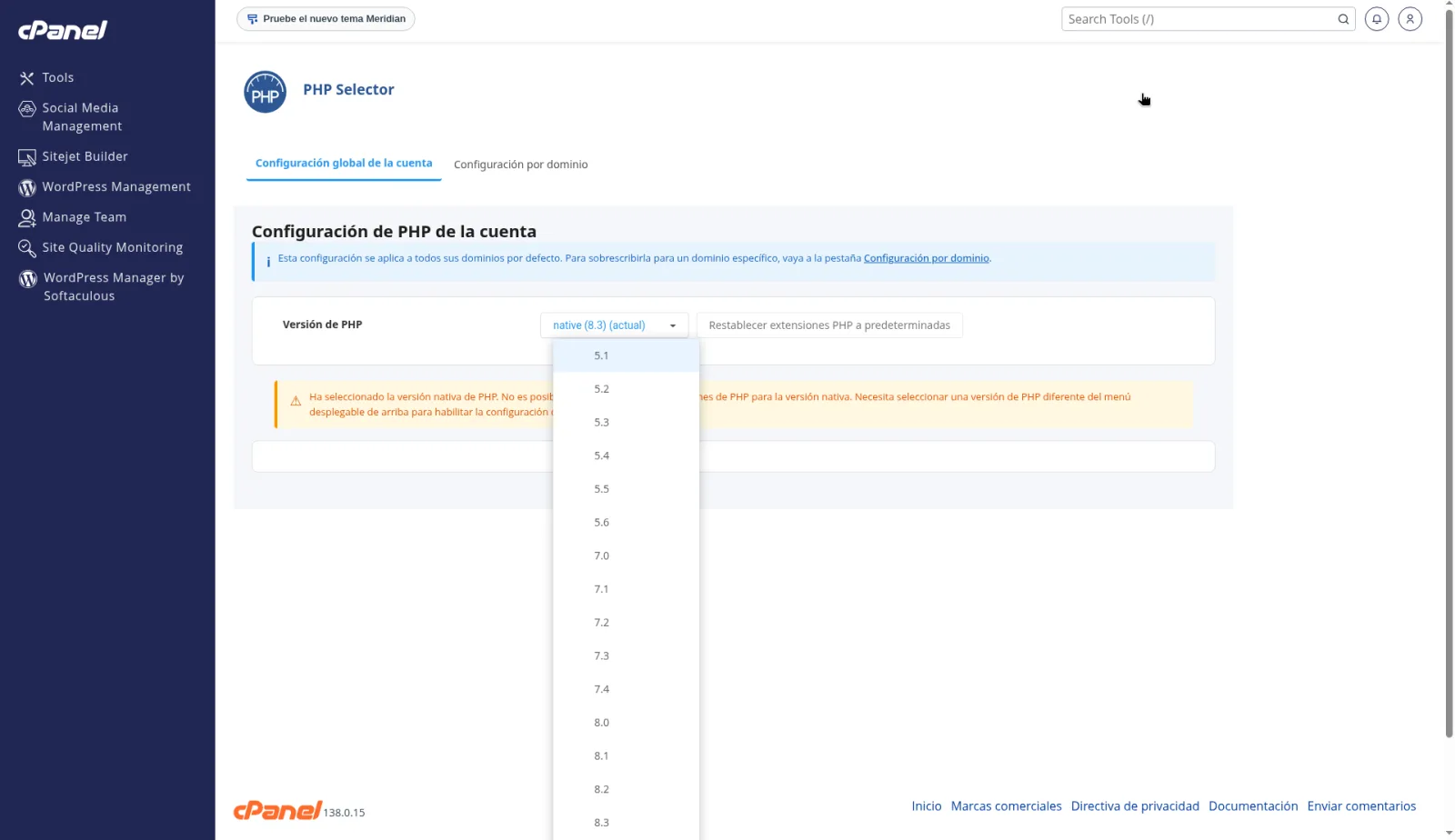Click Restablecer extensiones PHP a predeterminadas button
1455x840 pixels.
pyautogui.click(x=829, y=325)
